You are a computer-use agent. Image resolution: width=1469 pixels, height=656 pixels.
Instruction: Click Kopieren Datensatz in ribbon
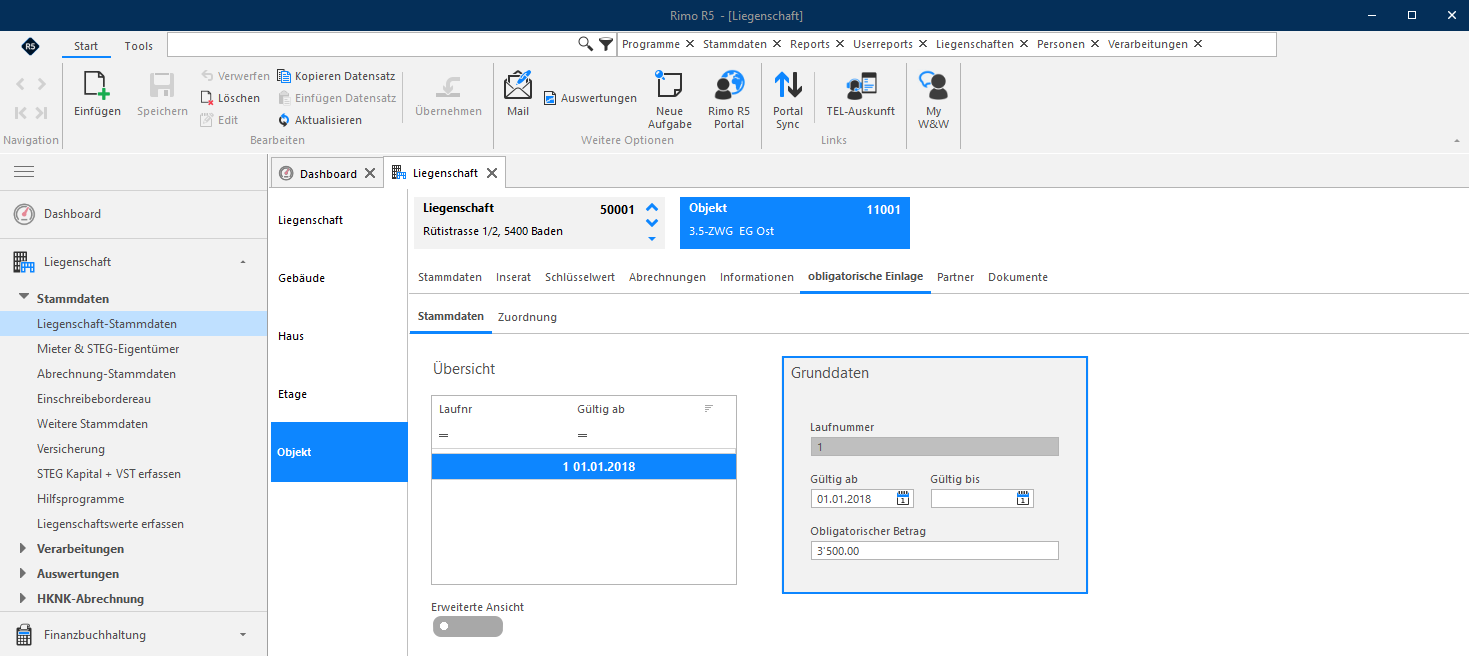click(x=337, y=76)
